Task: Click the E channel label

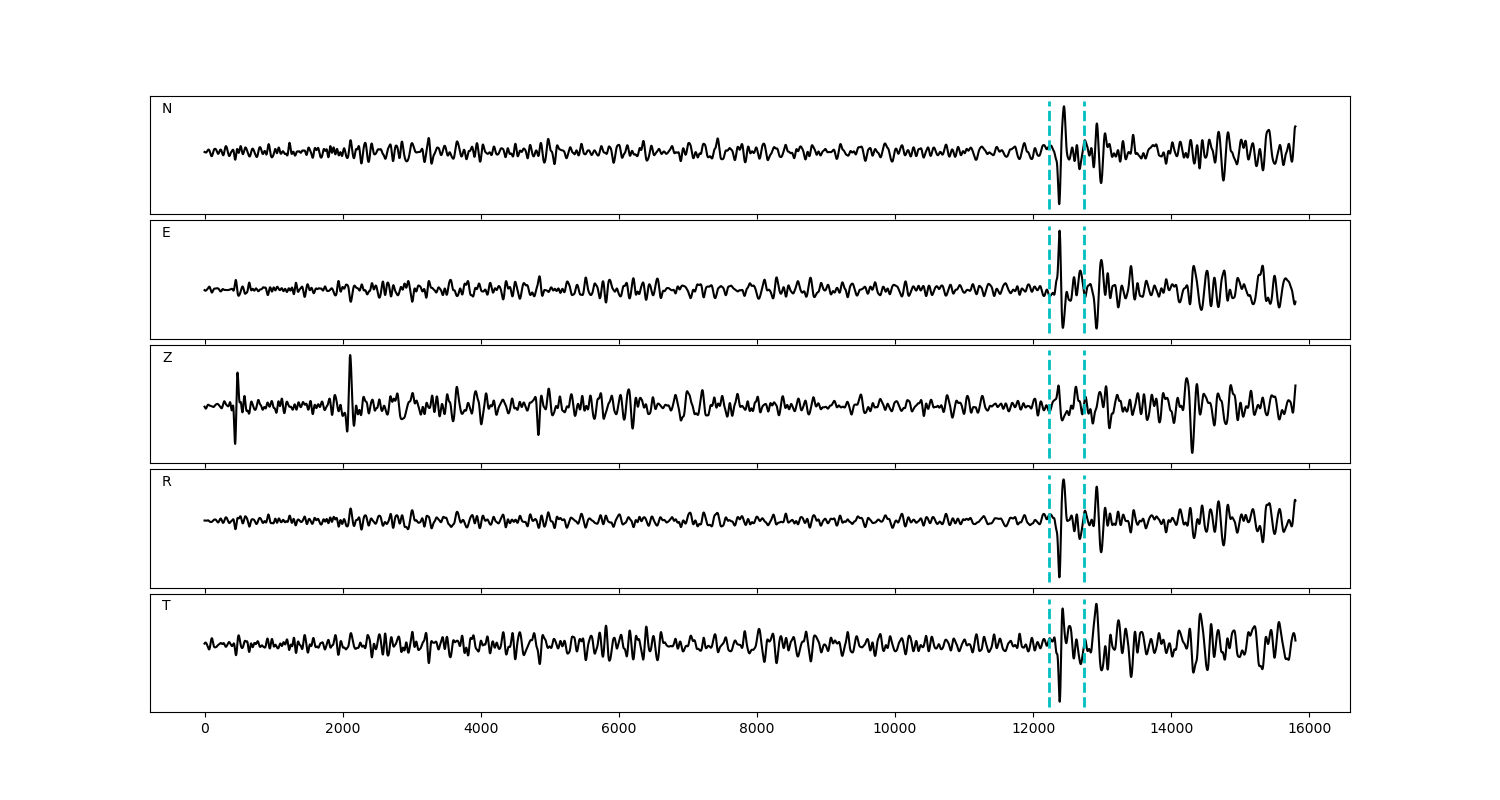Action: [x=167, y=233]
